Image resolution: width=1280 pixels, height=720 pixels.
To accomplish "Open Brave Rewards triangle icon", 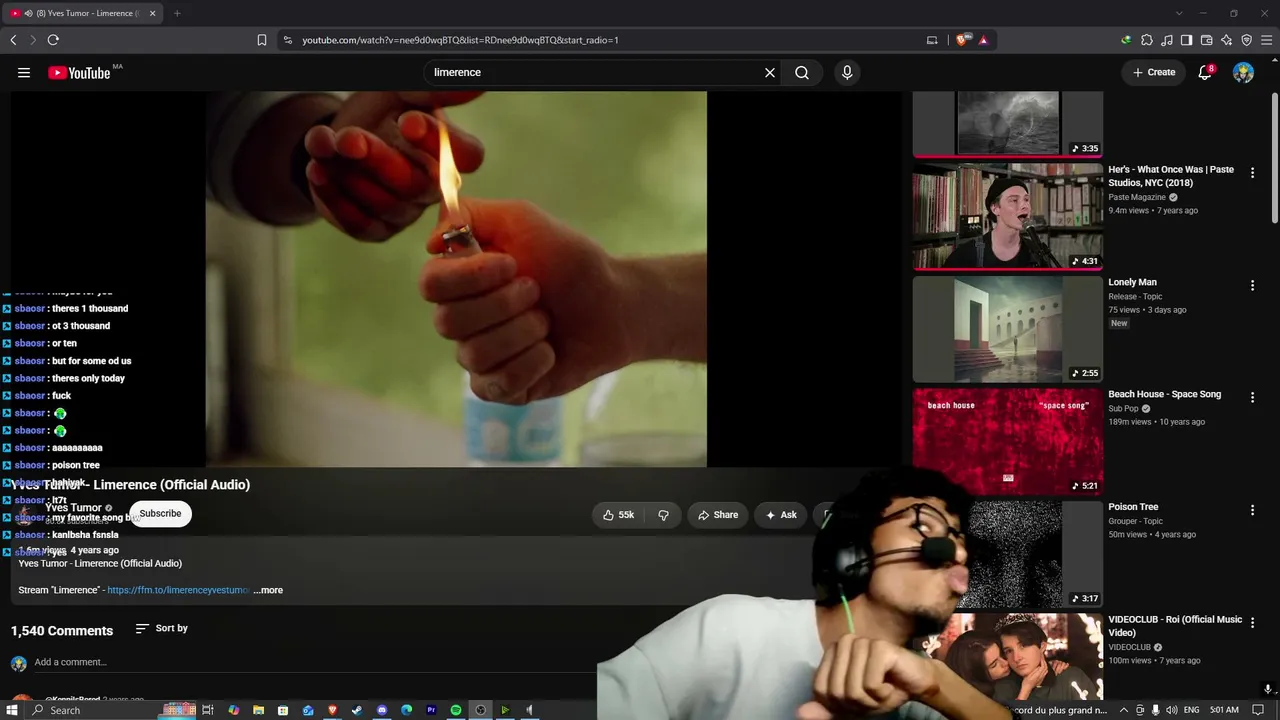I will click(983, 40).
